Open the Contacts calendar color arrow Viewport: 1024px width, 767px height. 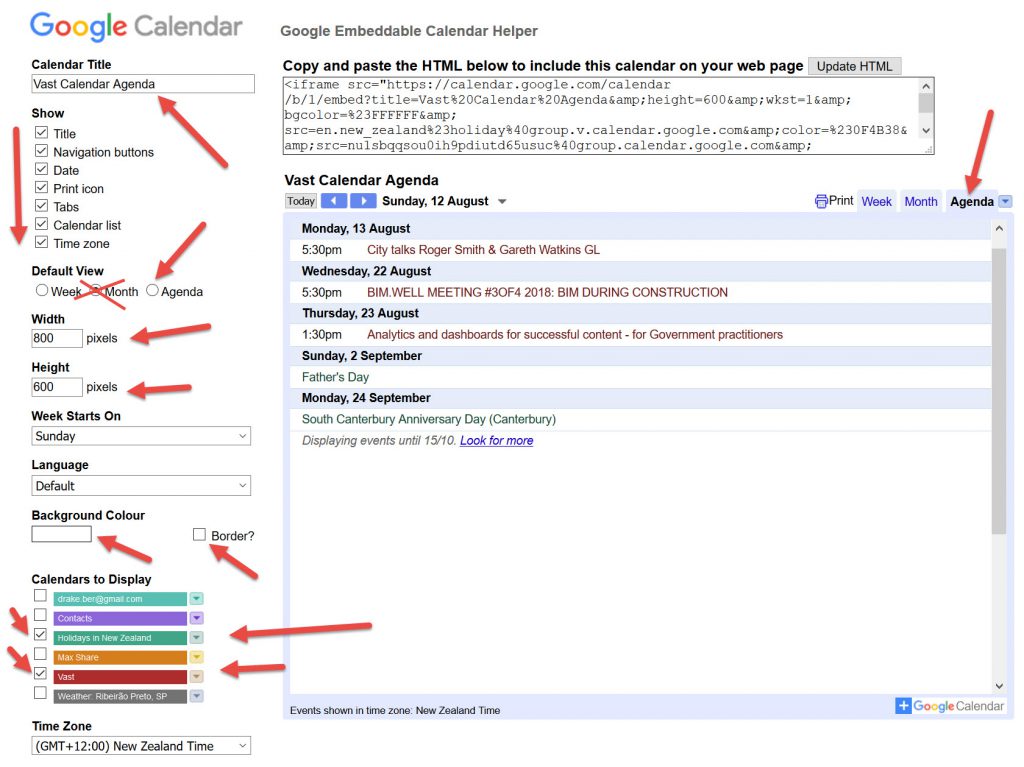[x=197, y=619]
